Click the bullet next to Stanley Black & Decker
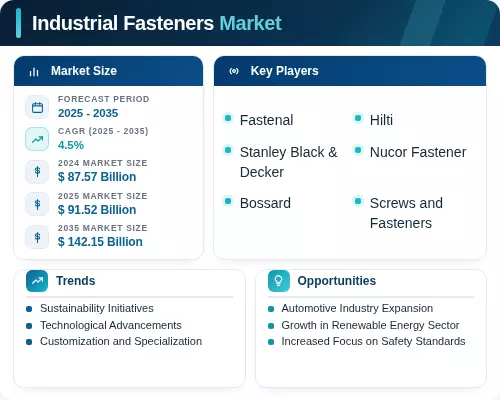Screen dimensions: 500x400 tap(228, 150)
